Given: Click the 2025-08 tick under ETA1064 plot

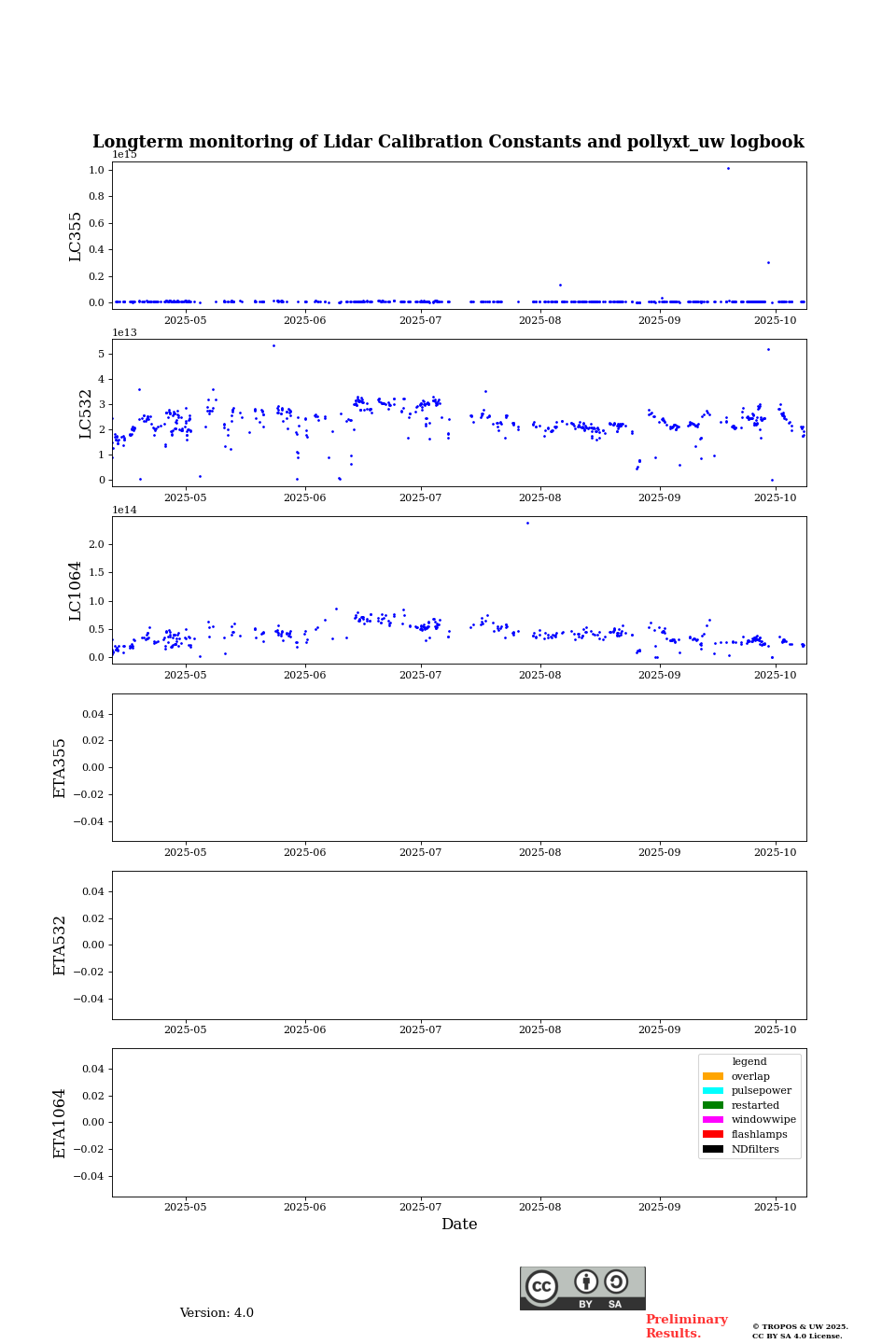Looking at the screenshot, I should click(540, 1207).
